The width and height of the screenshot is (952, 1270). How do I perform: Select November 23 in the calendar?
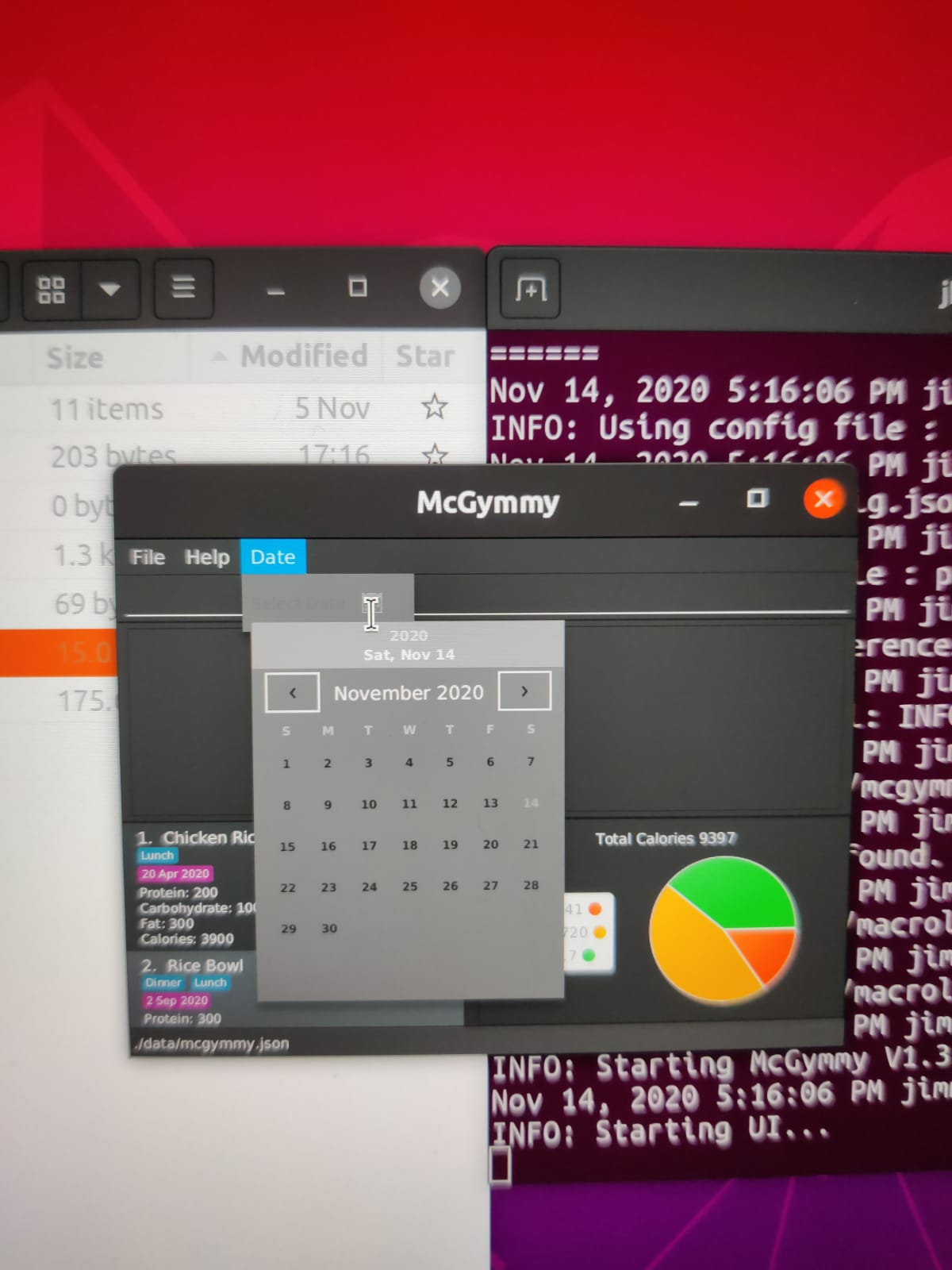pos(328,887)
